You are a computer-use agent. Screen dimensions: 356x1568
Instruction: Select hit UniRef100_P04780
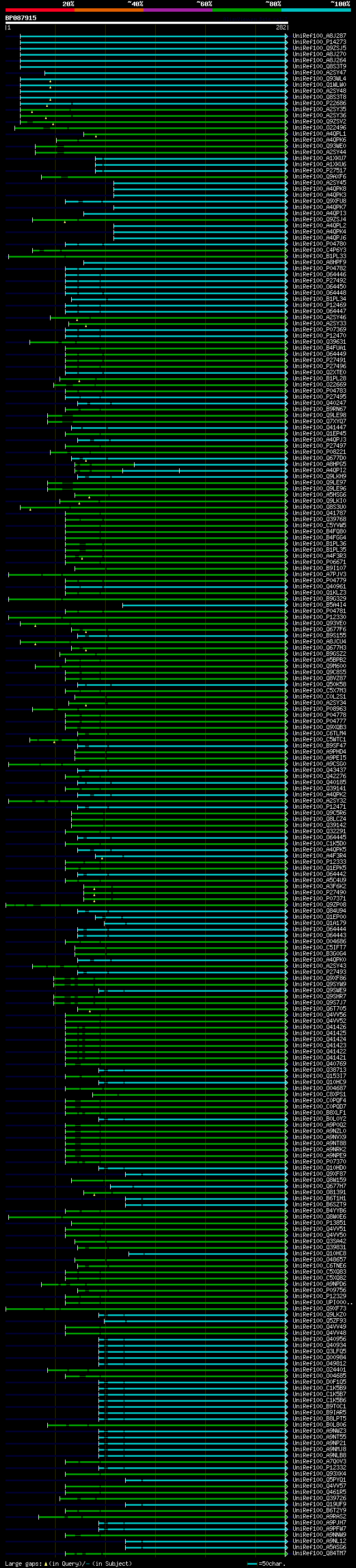[319, 244]
